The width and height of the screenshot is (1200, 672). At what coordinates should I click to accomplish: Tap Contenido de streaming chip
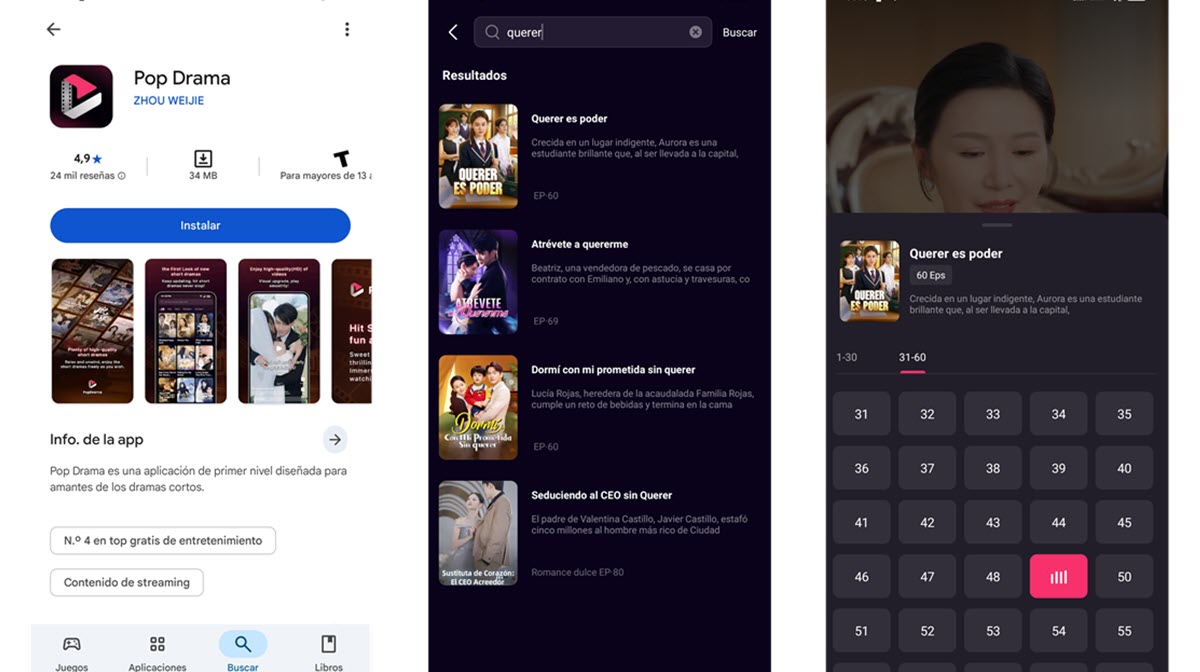[x=127, y=583]
